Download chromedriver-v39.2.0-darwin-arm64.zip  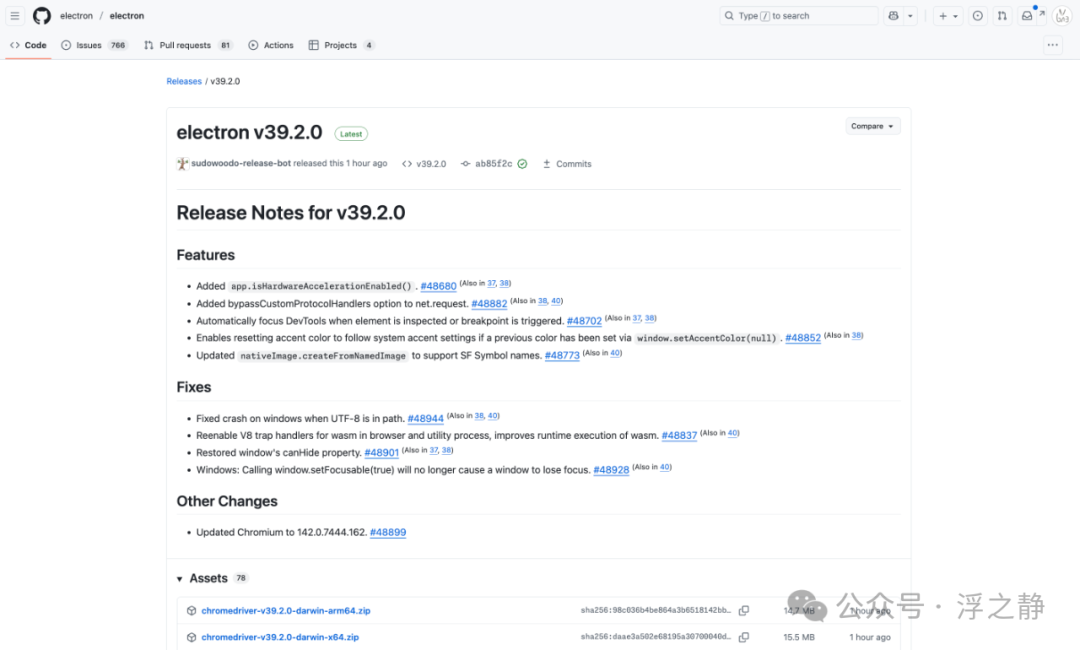286,611
